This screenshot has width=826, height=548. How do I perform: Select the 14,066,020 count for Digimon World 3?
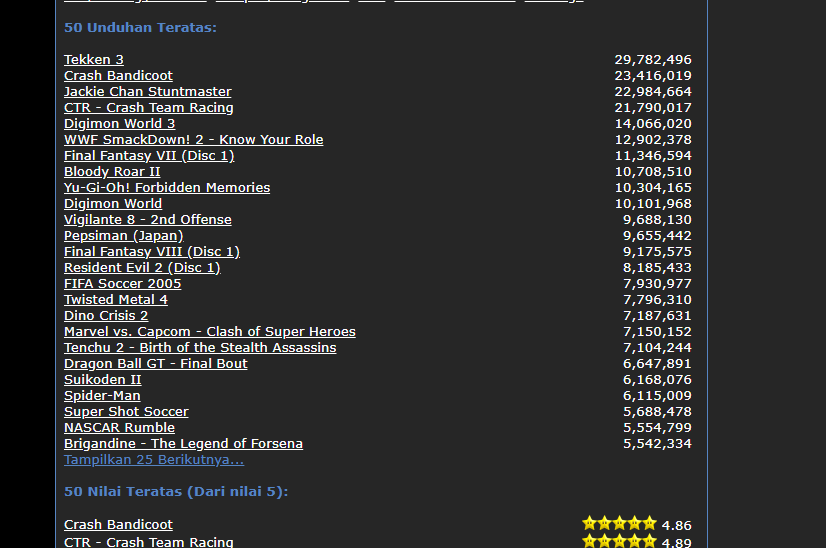(653, 123)
